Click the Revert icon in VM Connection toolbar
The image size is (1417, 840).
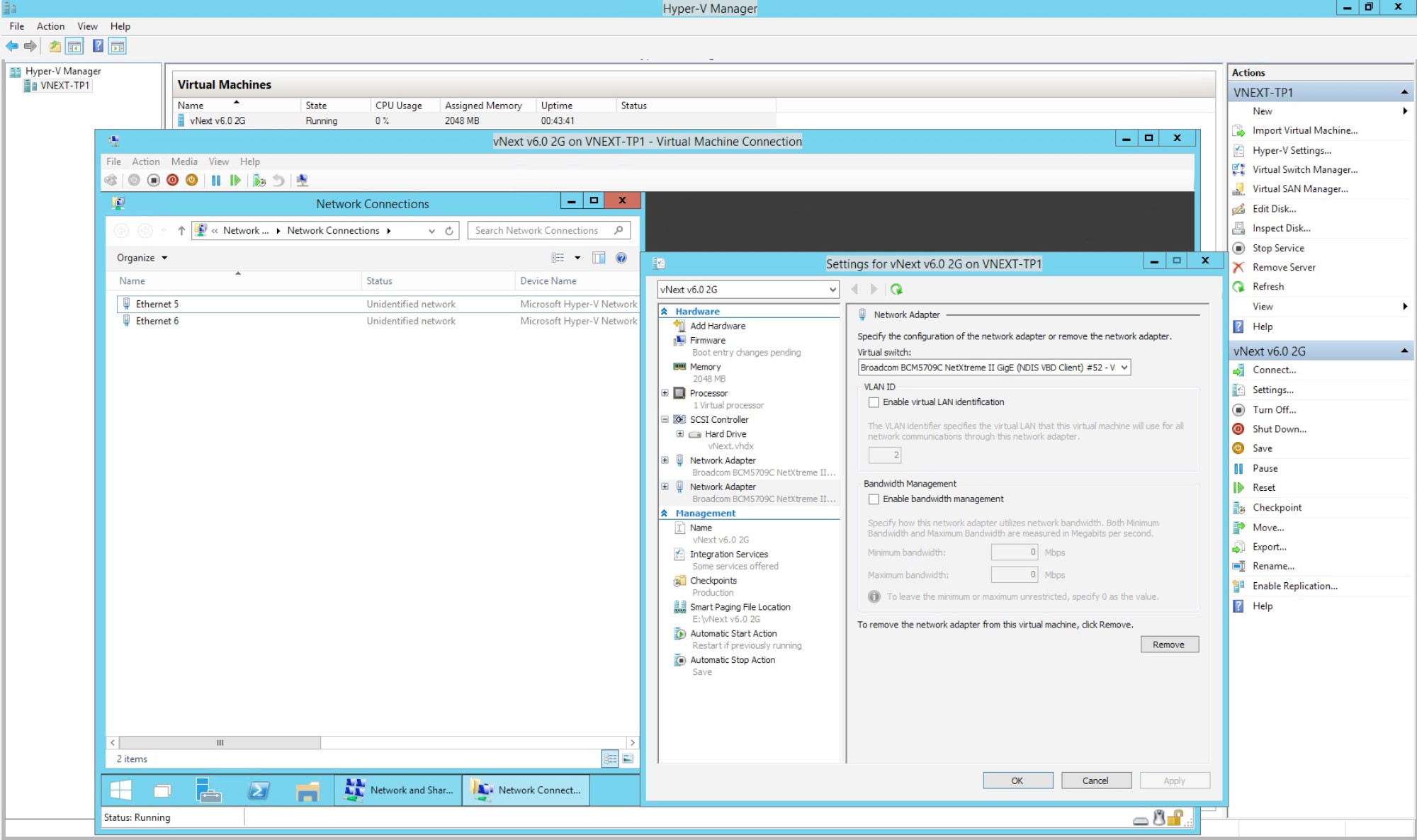coord(279,180)
